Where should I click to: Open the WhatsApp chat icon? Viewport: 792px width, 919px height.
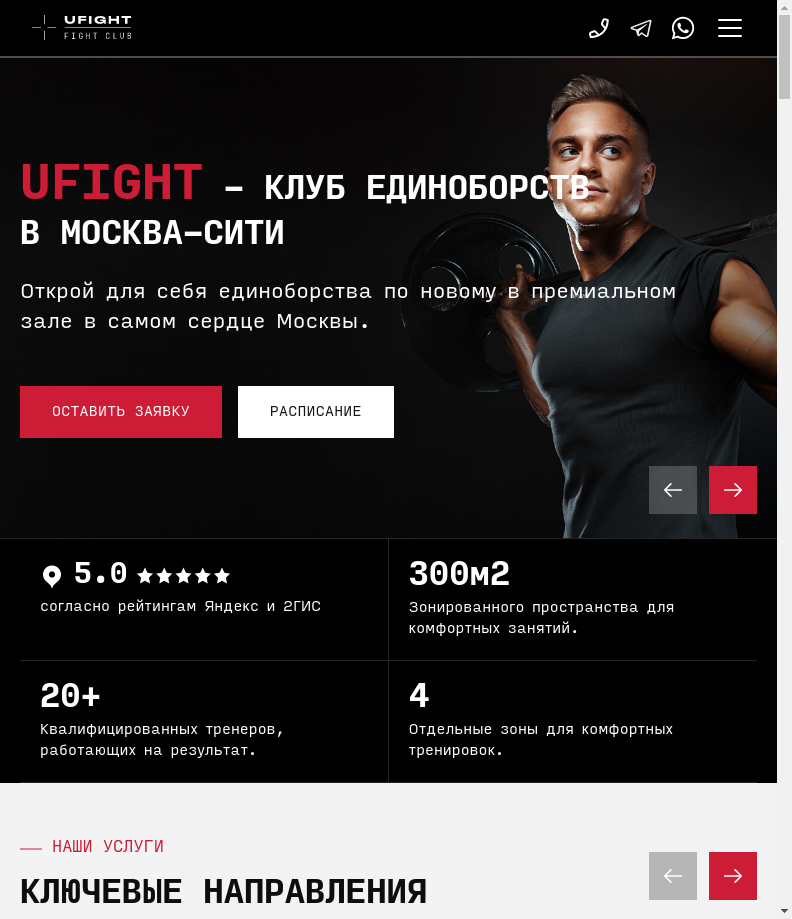(683, 28)
